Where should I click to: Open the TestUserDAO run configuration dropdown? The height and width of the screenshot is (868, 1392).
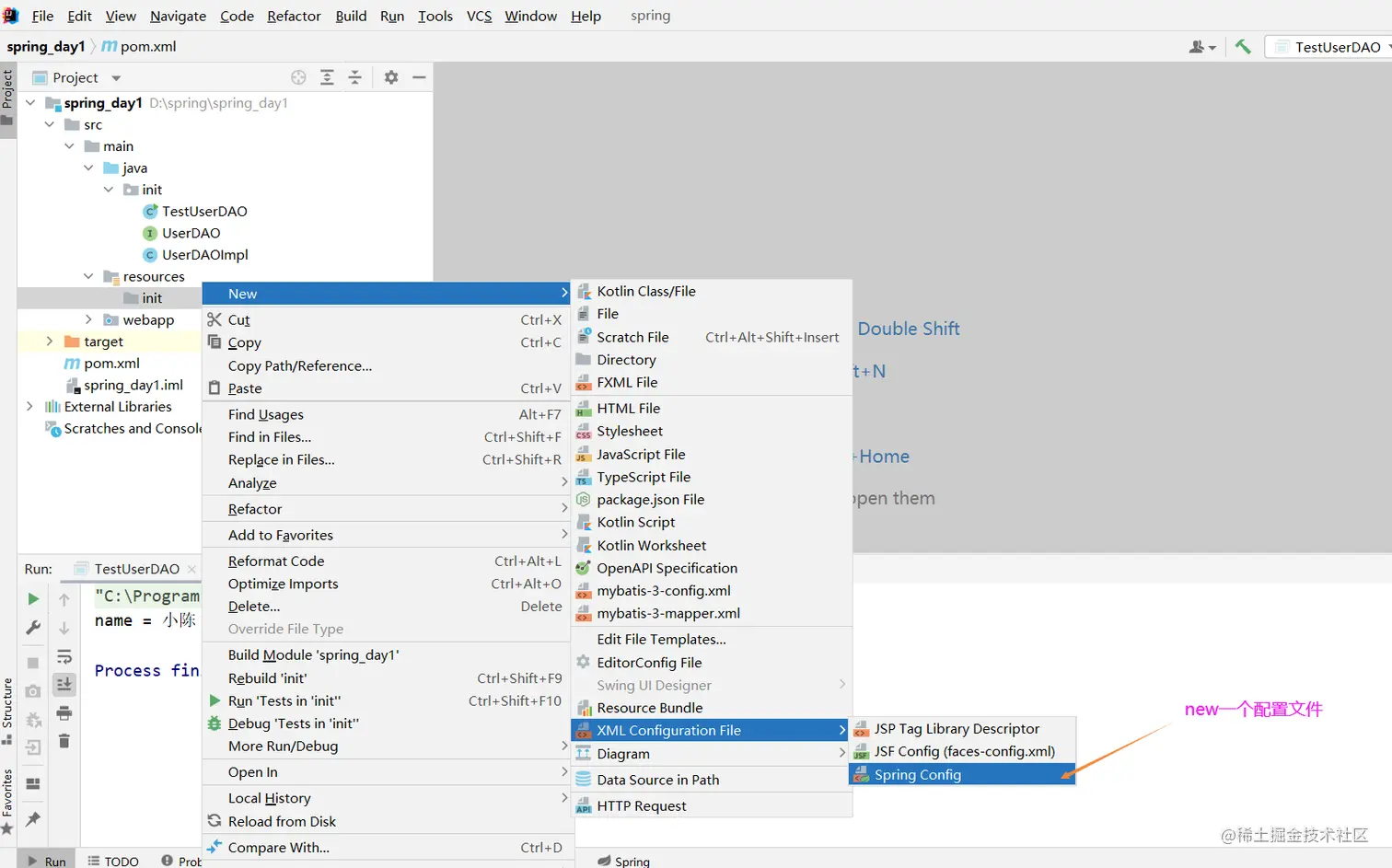tap(1331, 47)
